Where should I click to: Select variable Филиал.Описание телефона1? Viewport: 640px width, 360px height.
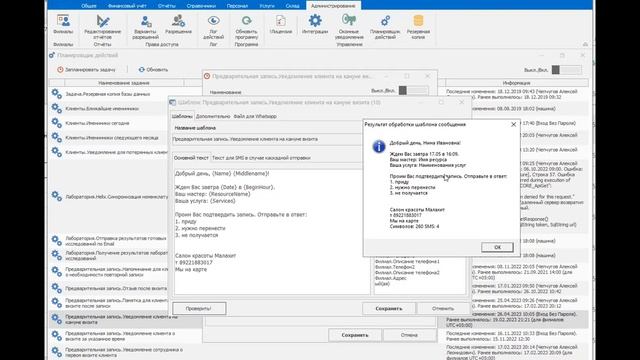407,261
